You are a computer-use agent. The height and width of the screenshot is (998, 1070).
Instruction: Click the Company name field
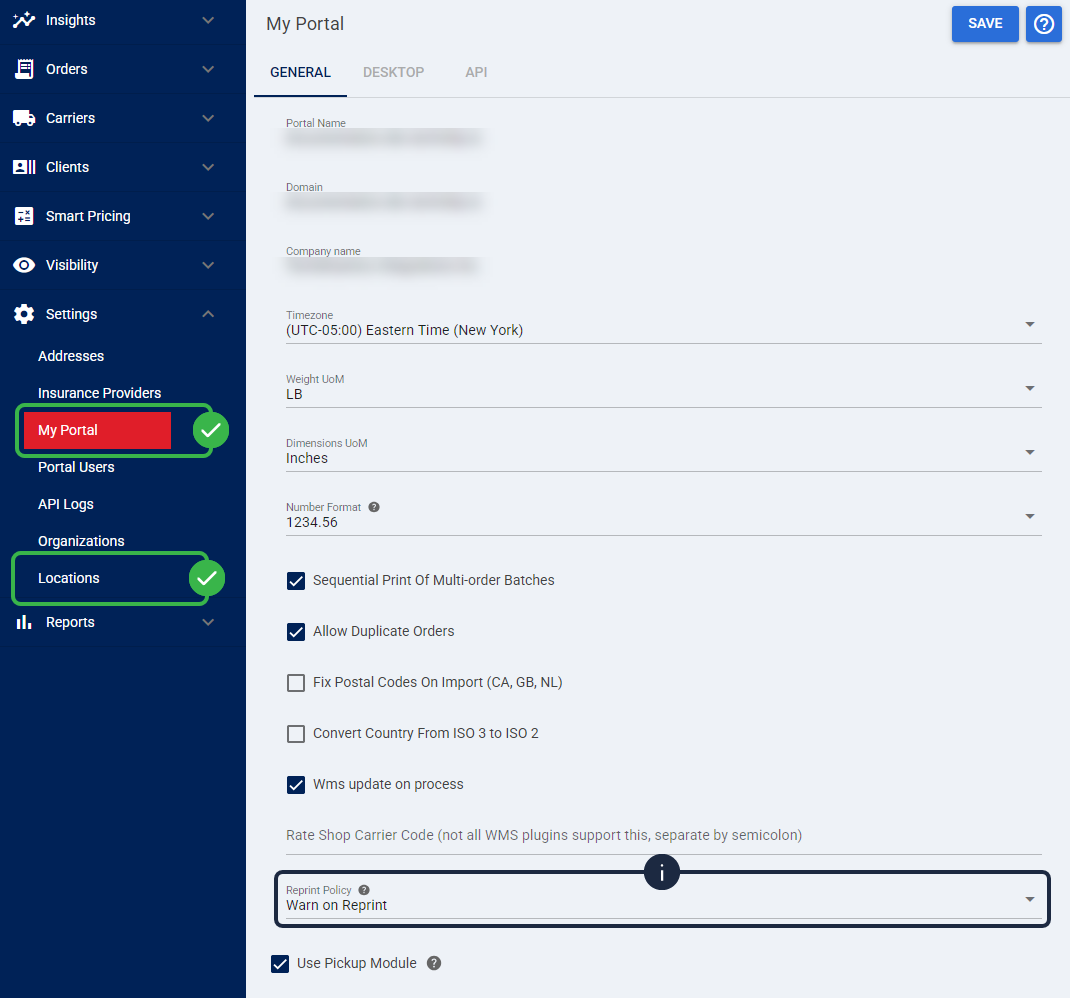tap(384, 262)
